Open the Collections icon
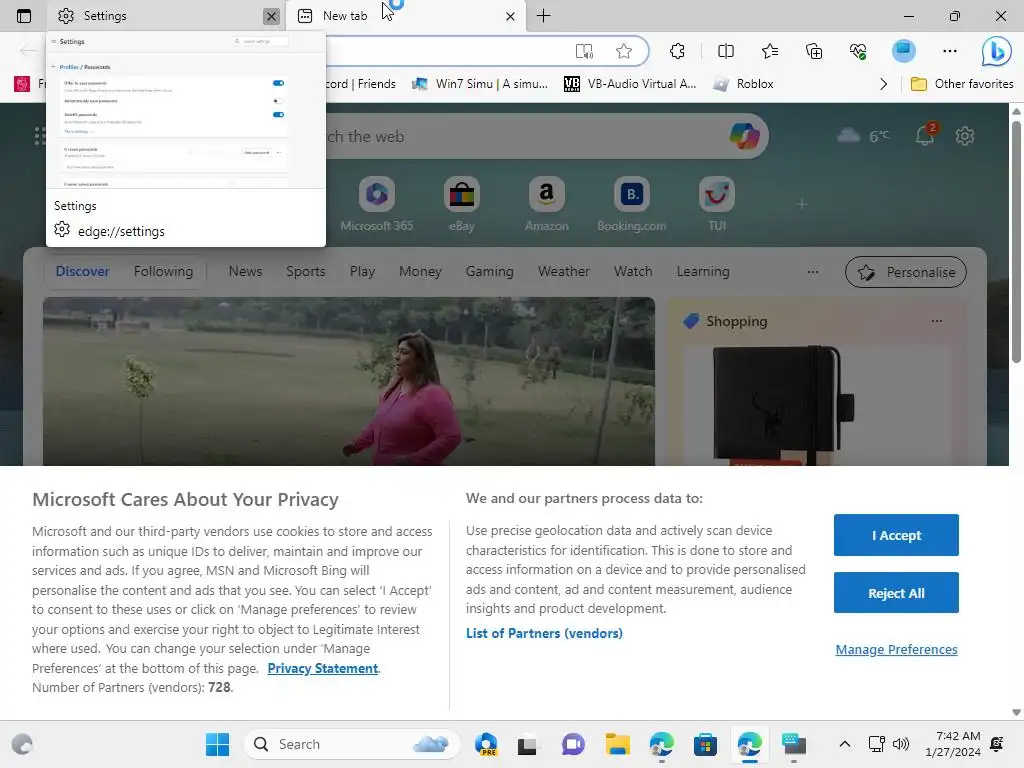Viewport: 1024px width, 768px height. click(814, 51)
